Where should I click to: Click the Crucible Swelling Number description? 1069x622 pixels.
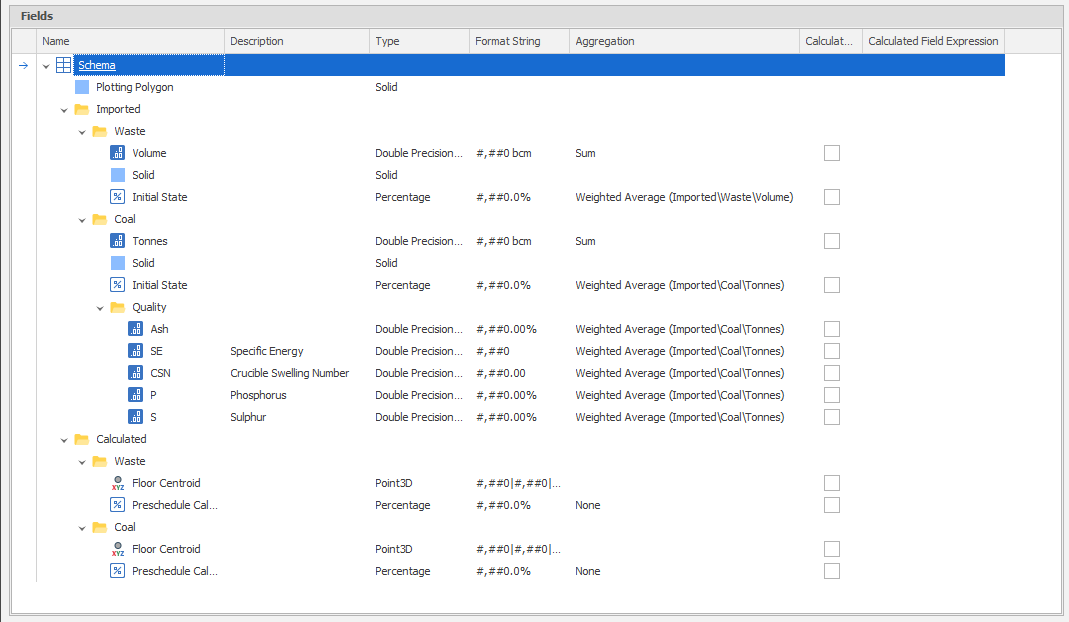coord(290,373)
